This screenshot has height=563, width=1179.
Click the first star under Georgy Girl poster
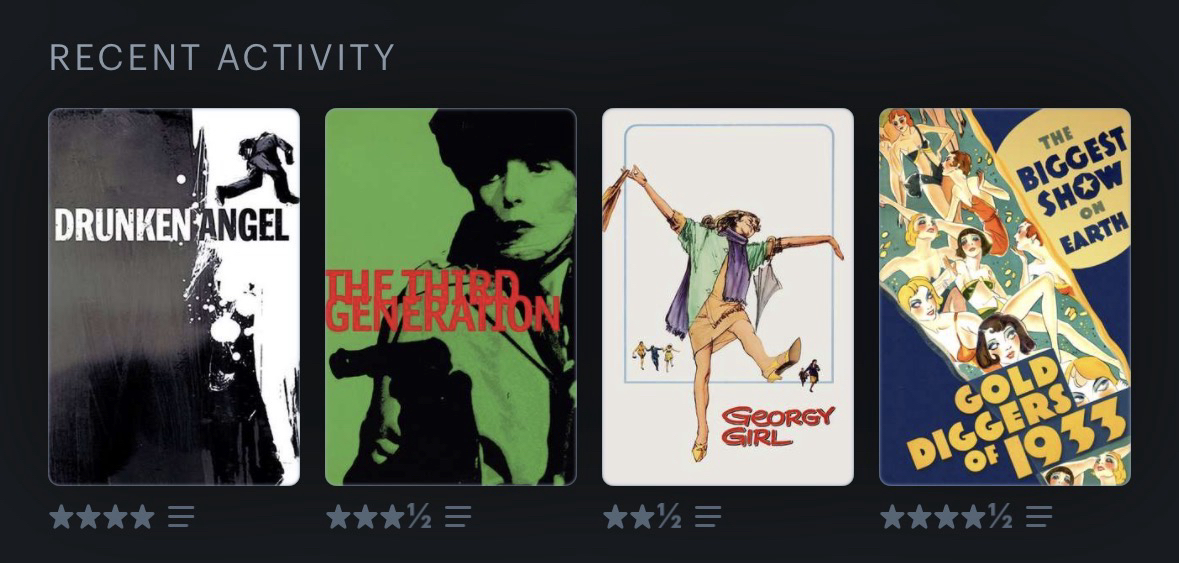click(x=615, y=516)
